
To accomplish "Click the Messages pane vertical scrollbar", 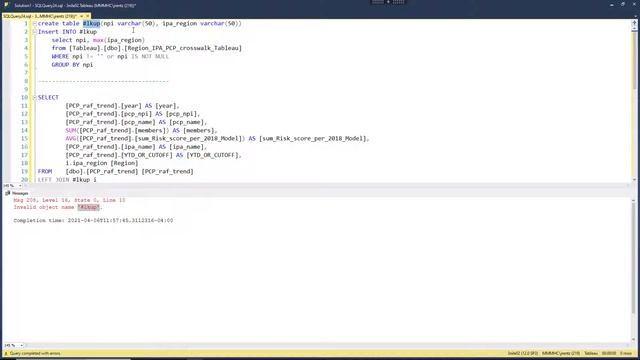I will click(x=634, y=269).
